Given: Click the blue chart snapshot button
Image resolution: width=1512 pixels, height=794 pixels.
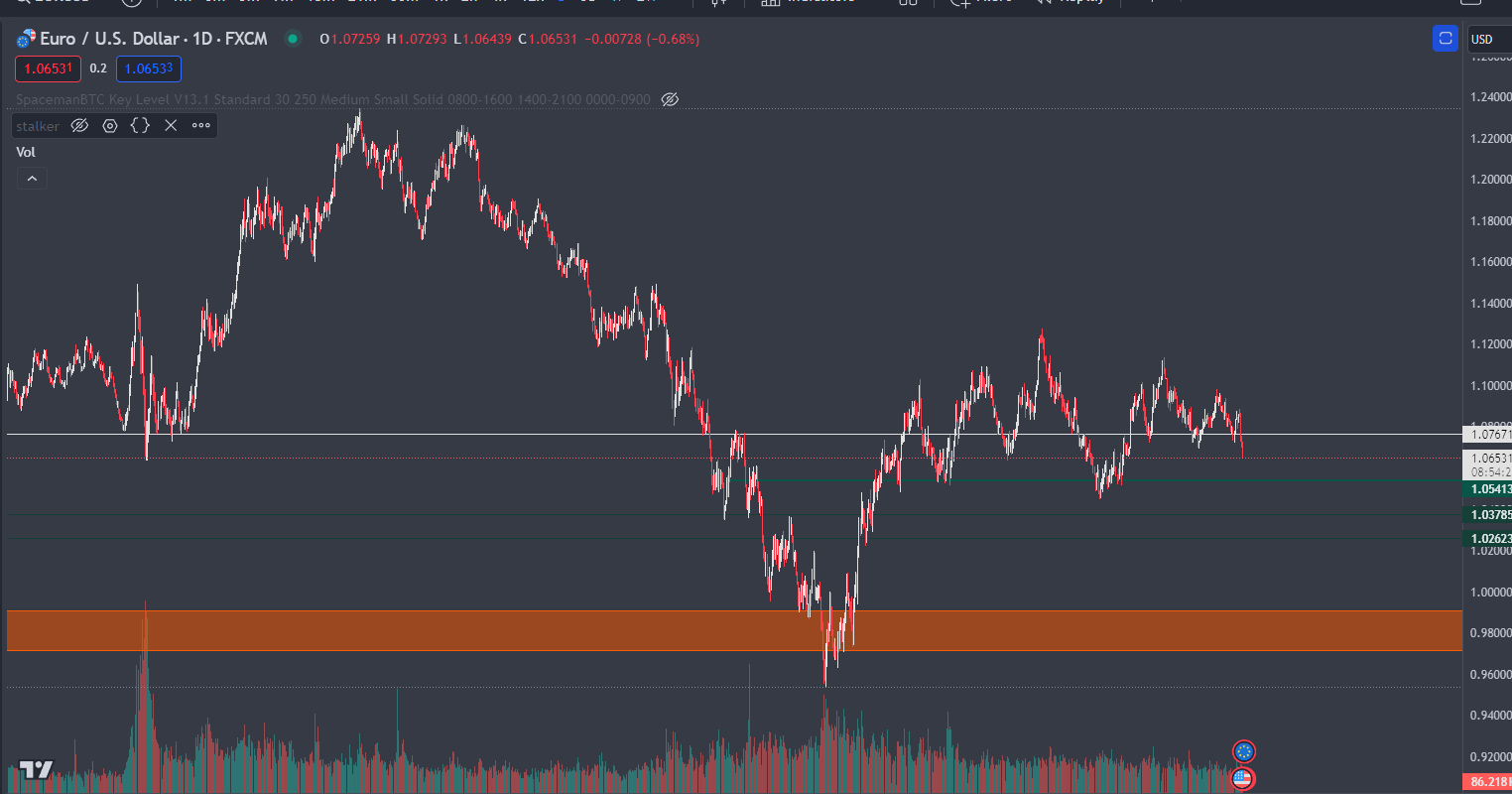Looking at the screenshot, I should [x=1446, y=39].
